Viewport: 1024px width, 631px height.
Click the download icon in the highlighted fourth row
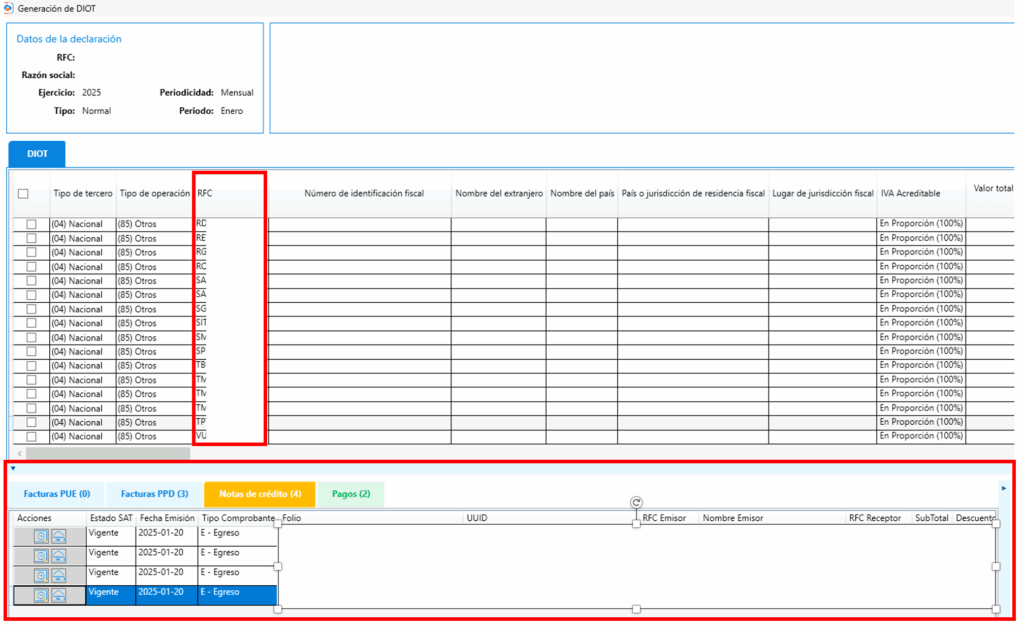coord(59,595)
